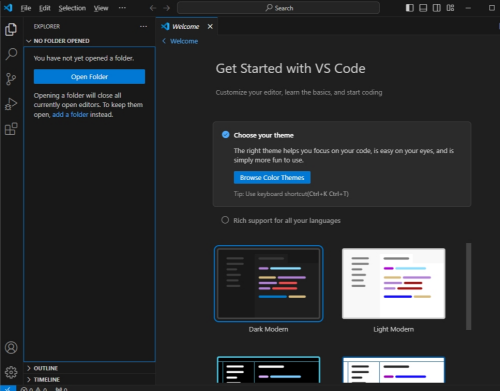This screenshot has width=500, height=391.
Task: Mark the Choose your theme step checked
Action: 226,135
